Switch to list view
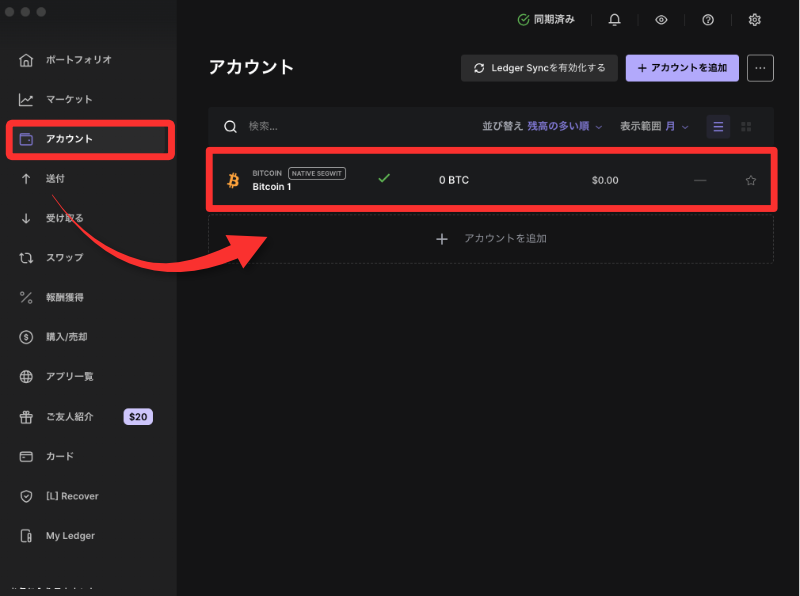Screen dimensions: 800x596 718,127
